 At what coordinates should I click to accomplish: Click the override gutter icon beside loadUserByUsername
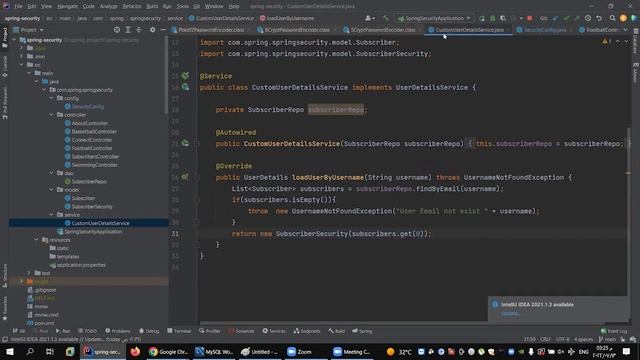185,177
